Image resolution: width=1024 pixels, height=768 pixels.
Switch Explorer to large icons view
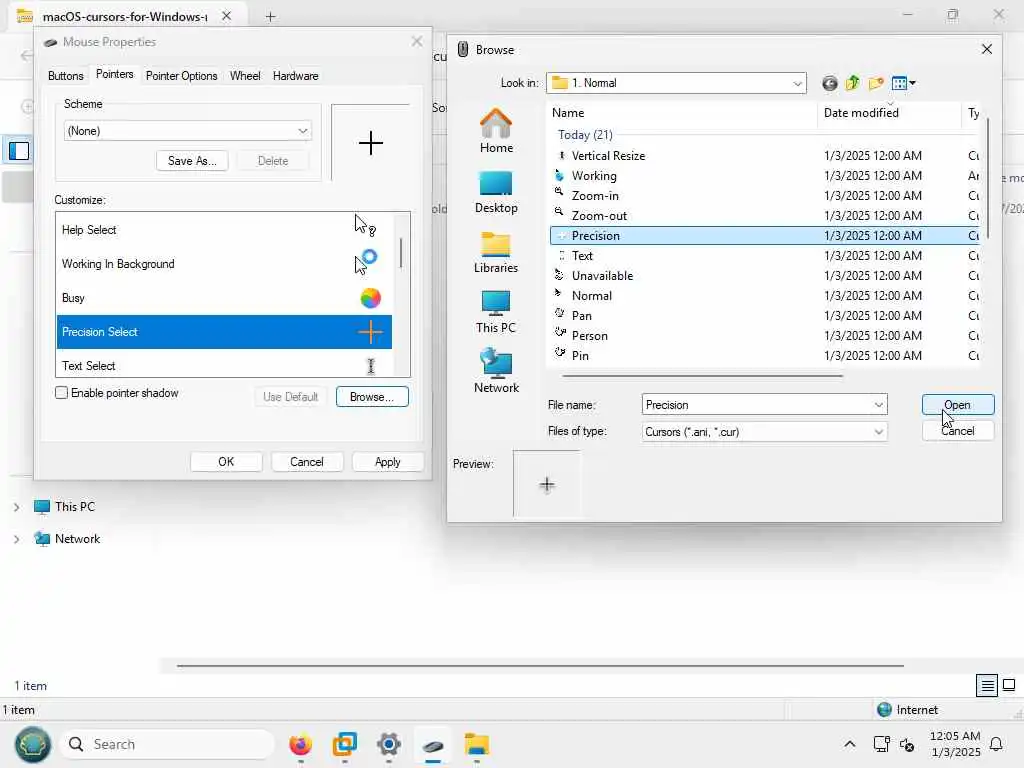click(x=1009, y=685)
